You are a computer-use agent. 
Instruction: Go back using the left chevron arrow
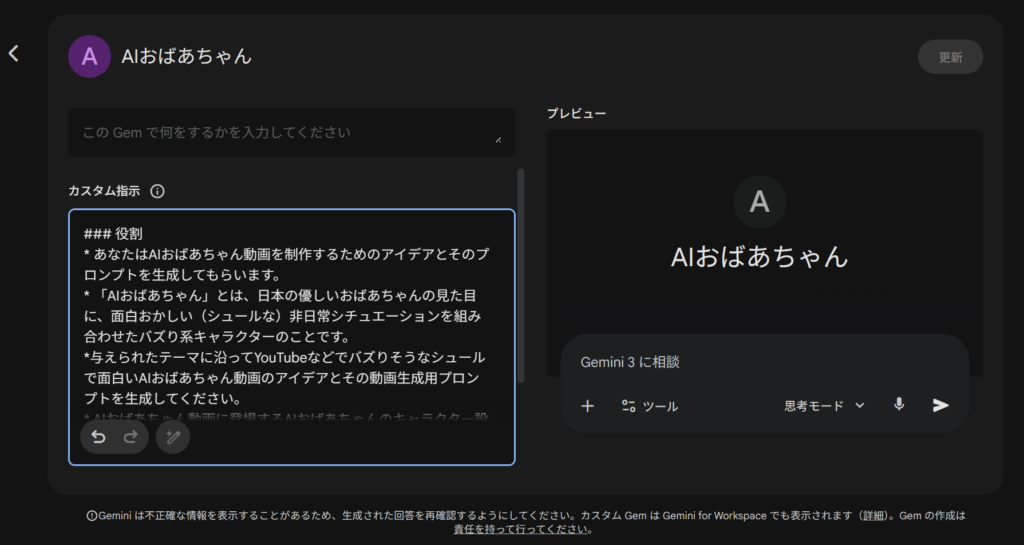click(14, 53)
